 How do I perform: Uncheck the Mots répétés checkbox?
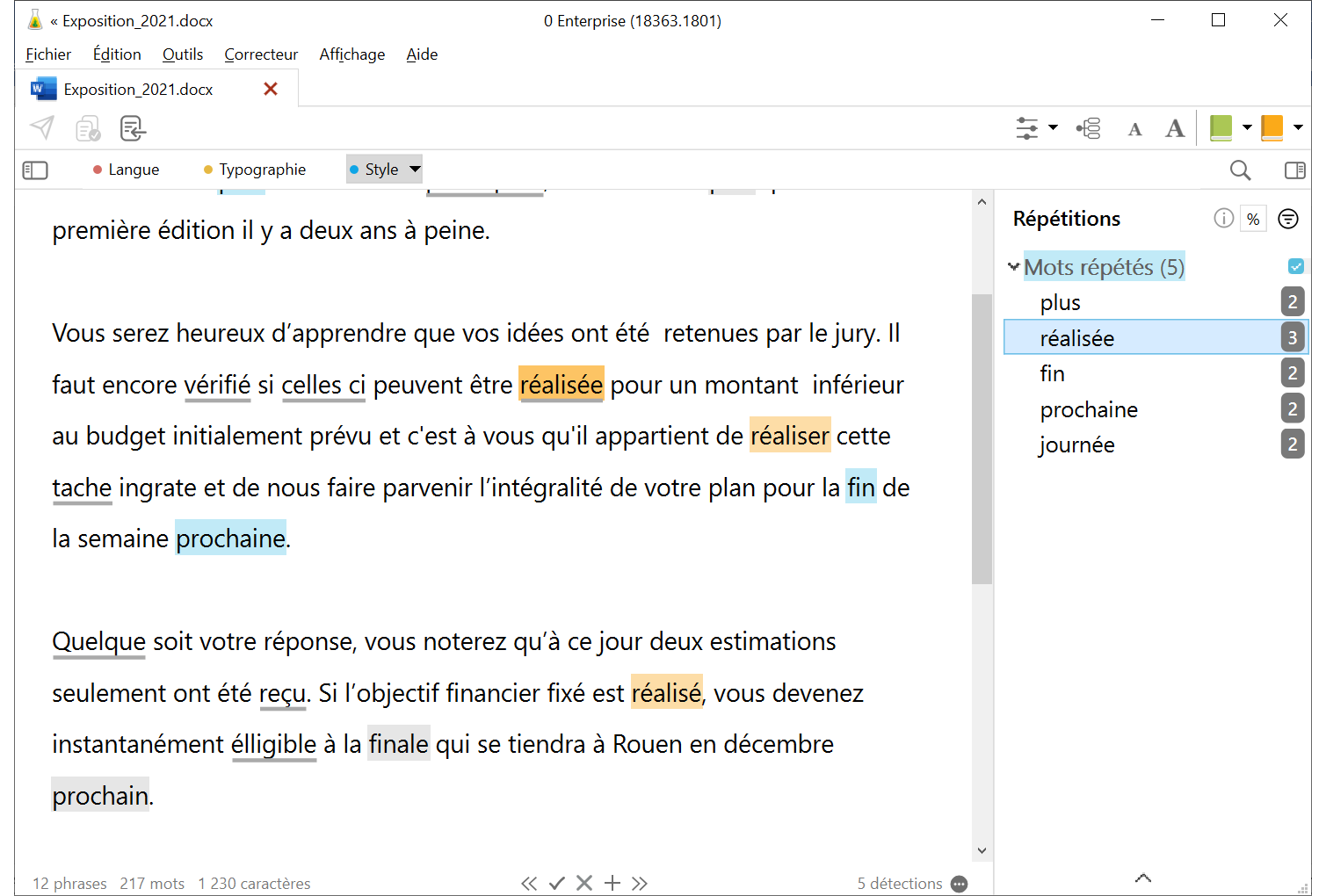(1295, 266)
